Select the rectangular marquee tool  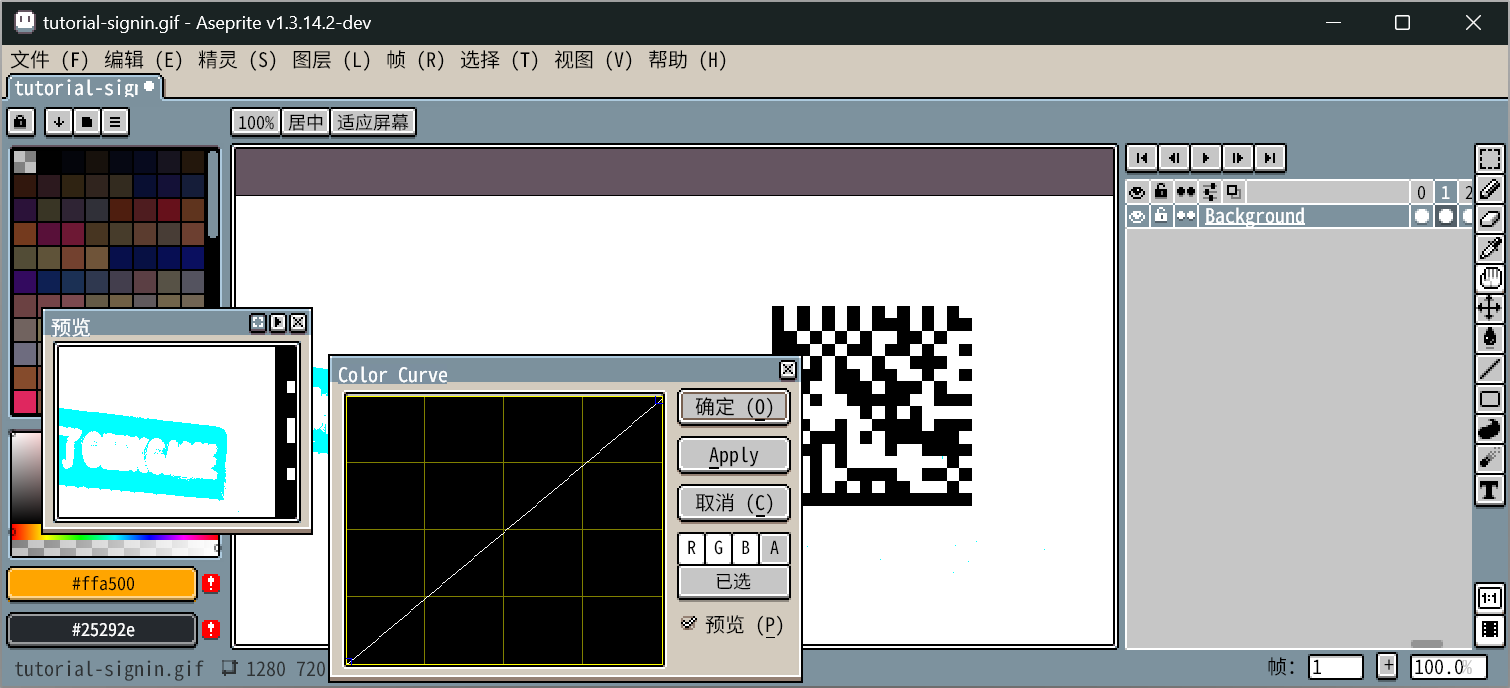point(1490,159)
